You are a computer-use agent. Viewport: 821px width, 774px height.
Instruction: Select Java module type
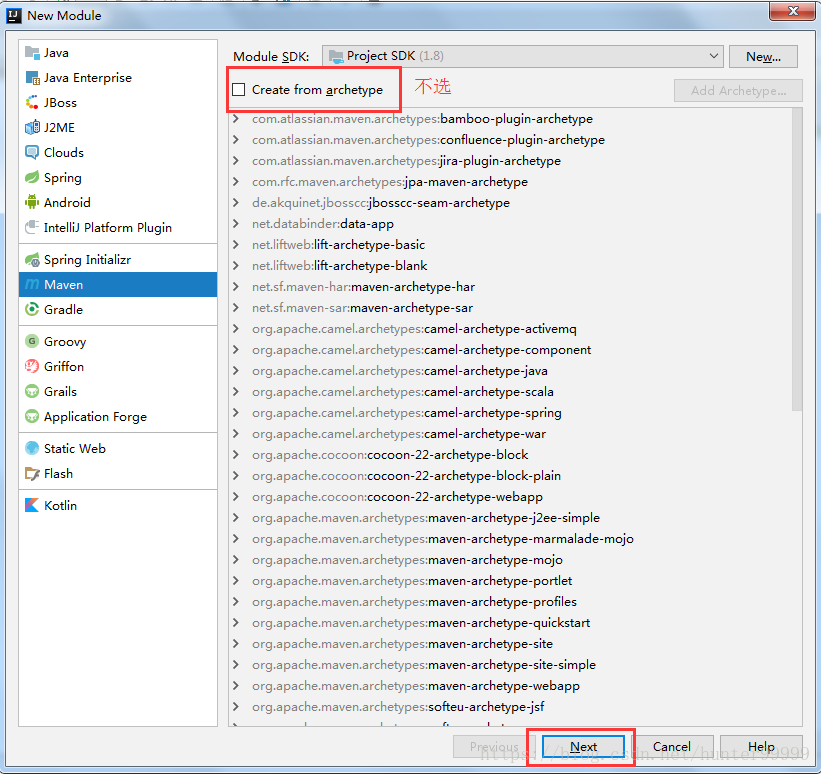(x=118, y=53)
